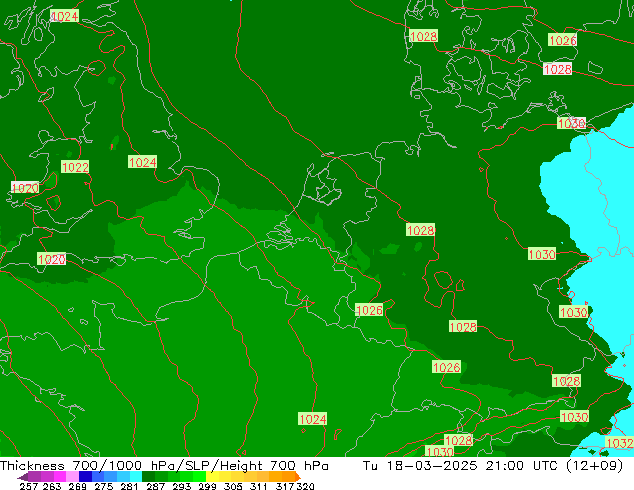Select the navy blue legend swatch
The width and height of the screenshot is (634, 490).
pos(85,476)
